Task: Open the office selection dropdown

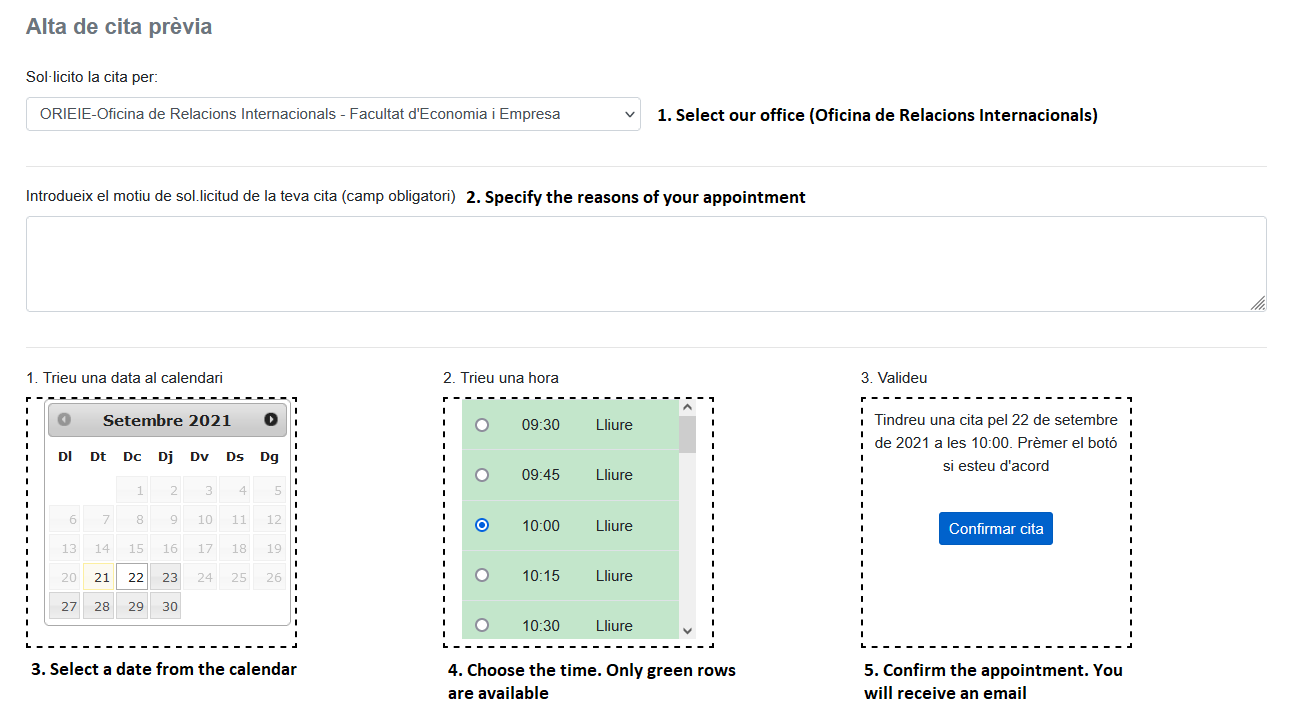Action: click(333, 114)
